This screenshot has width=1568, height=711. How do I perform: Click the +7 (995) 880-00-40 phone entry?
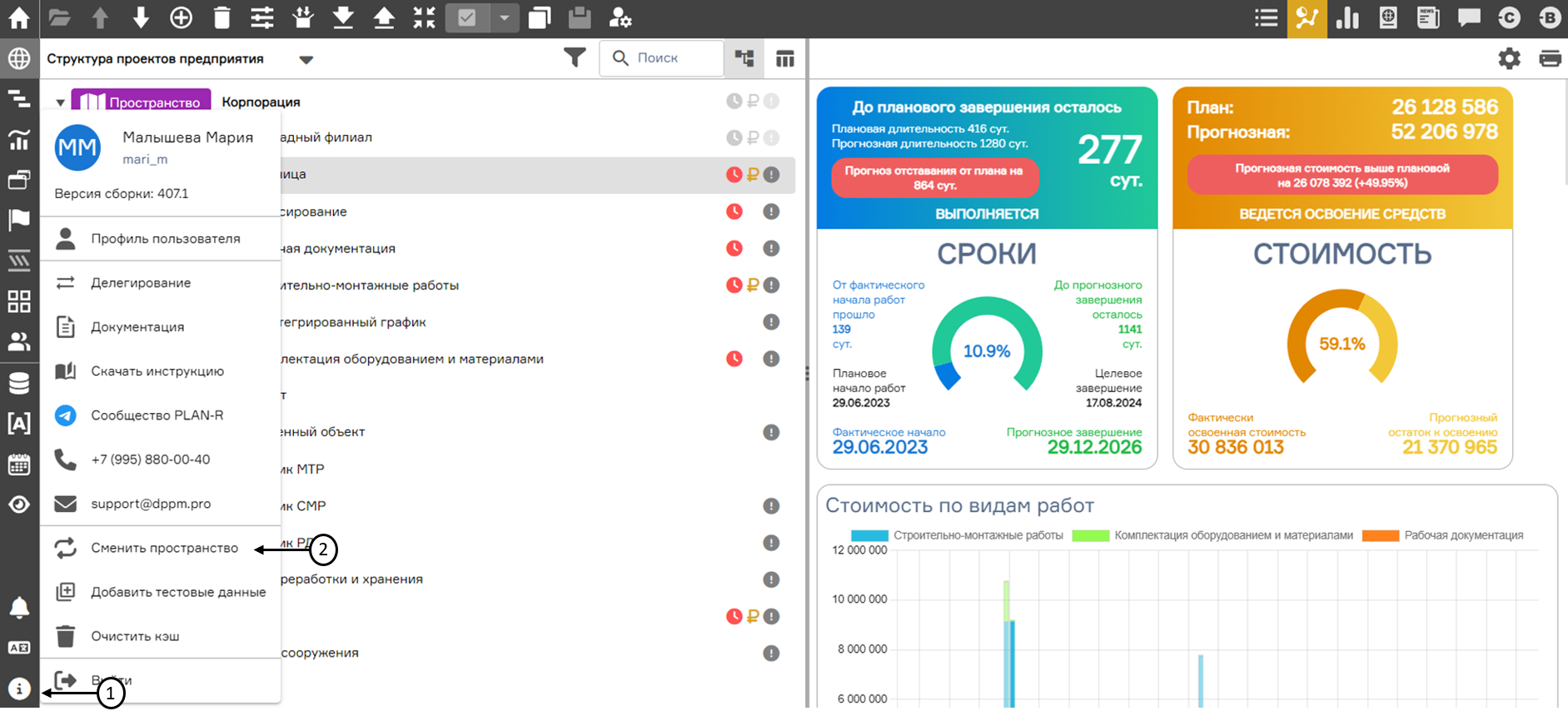click(160, 460)
